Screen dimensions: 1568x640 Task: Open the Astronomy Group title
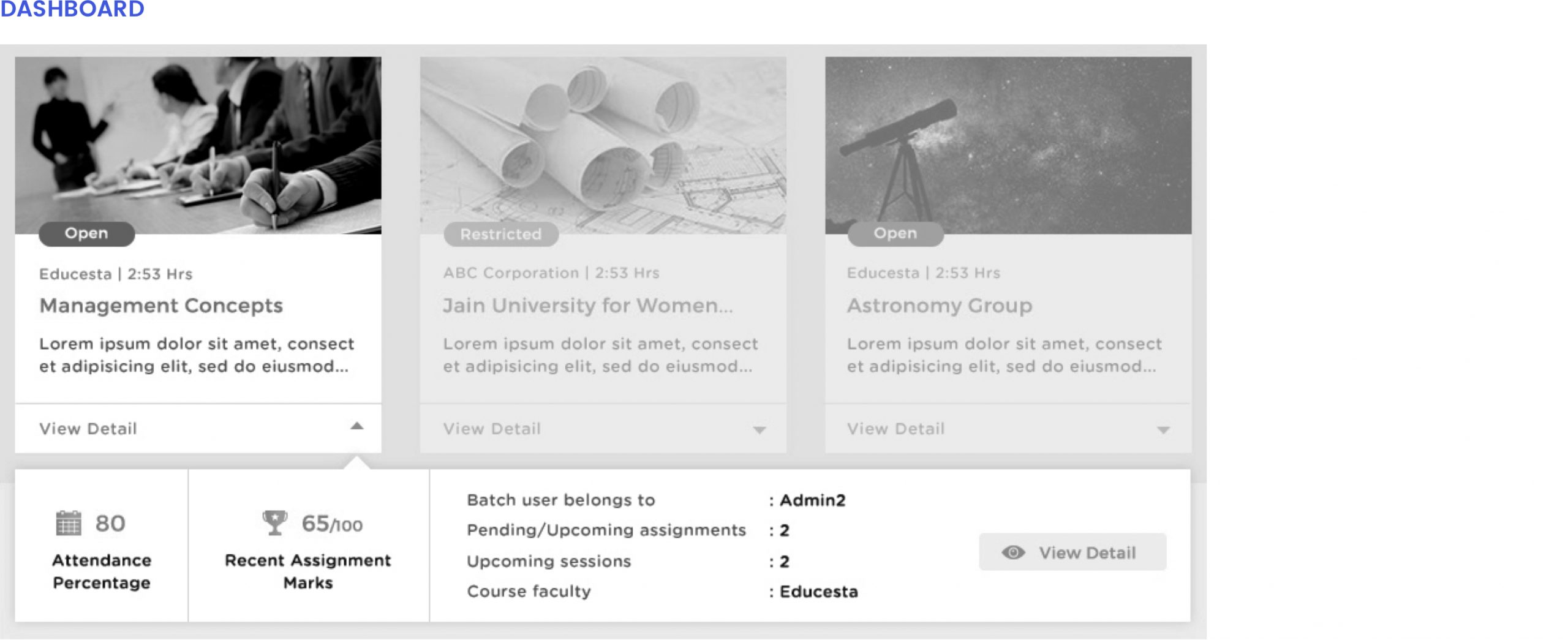pos(940,305)
